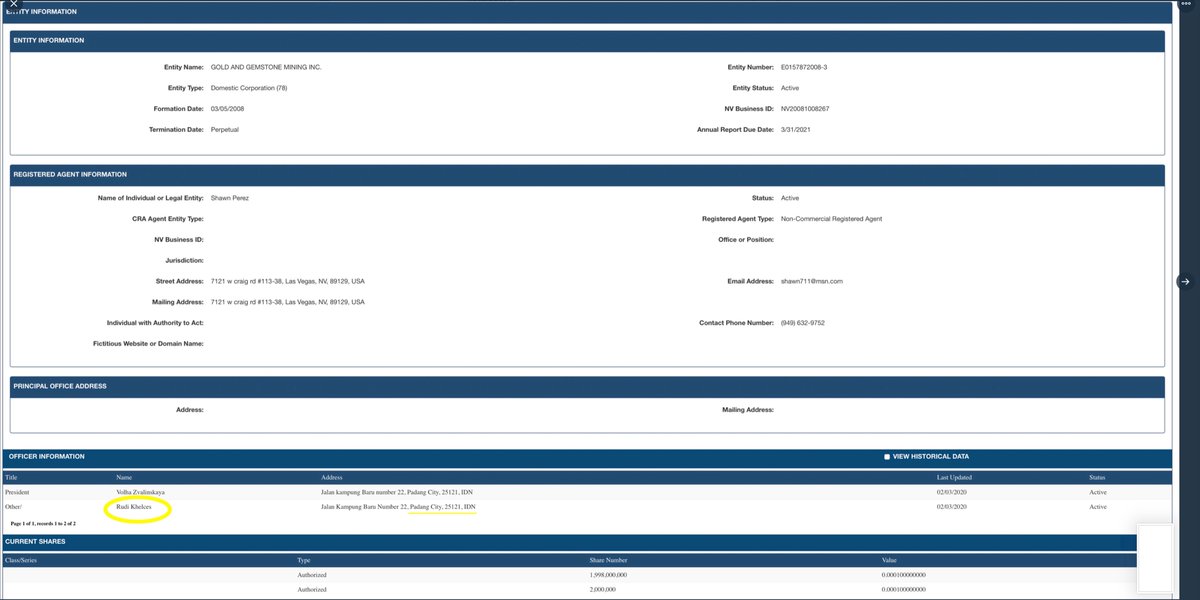Select registered agent name Shawn Perez

click(x=230, y=198)
